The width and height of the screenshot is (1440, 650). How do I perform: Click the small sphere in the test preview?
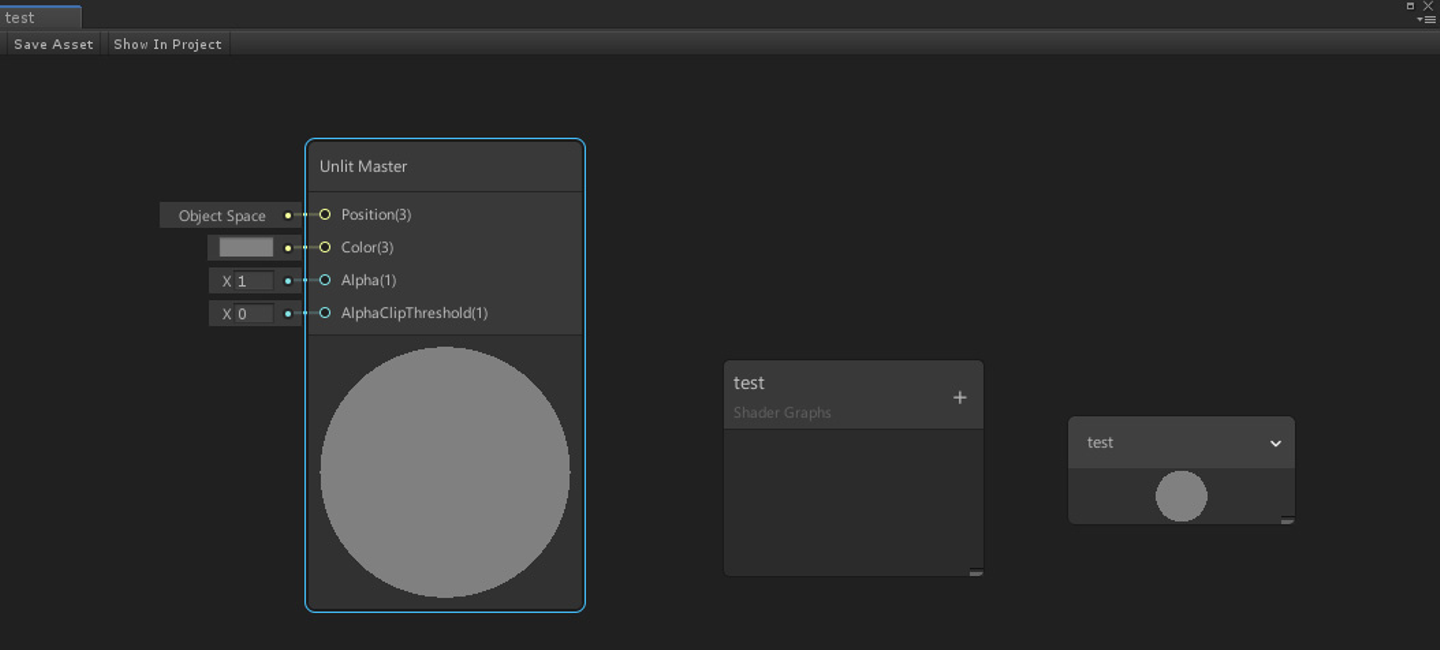point(1181,496)
